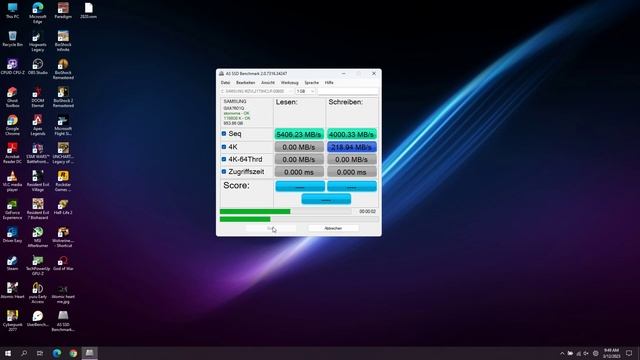Launch Resident Evil Village shortcut
Viewport: 640px width, 360px height.
(38, 181)
